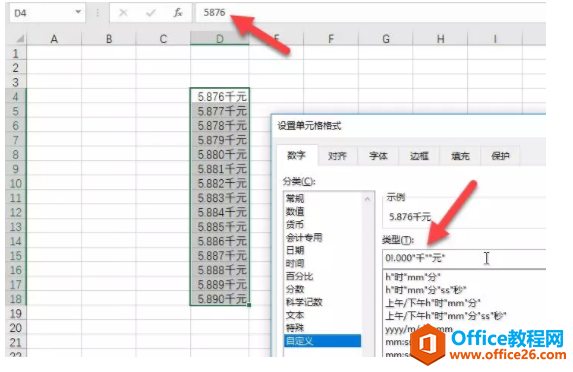Image resolution: width=573 pixels, height=372 pixels.
Task: Switch to the 字体 tab
Action: tap(378, 156)
